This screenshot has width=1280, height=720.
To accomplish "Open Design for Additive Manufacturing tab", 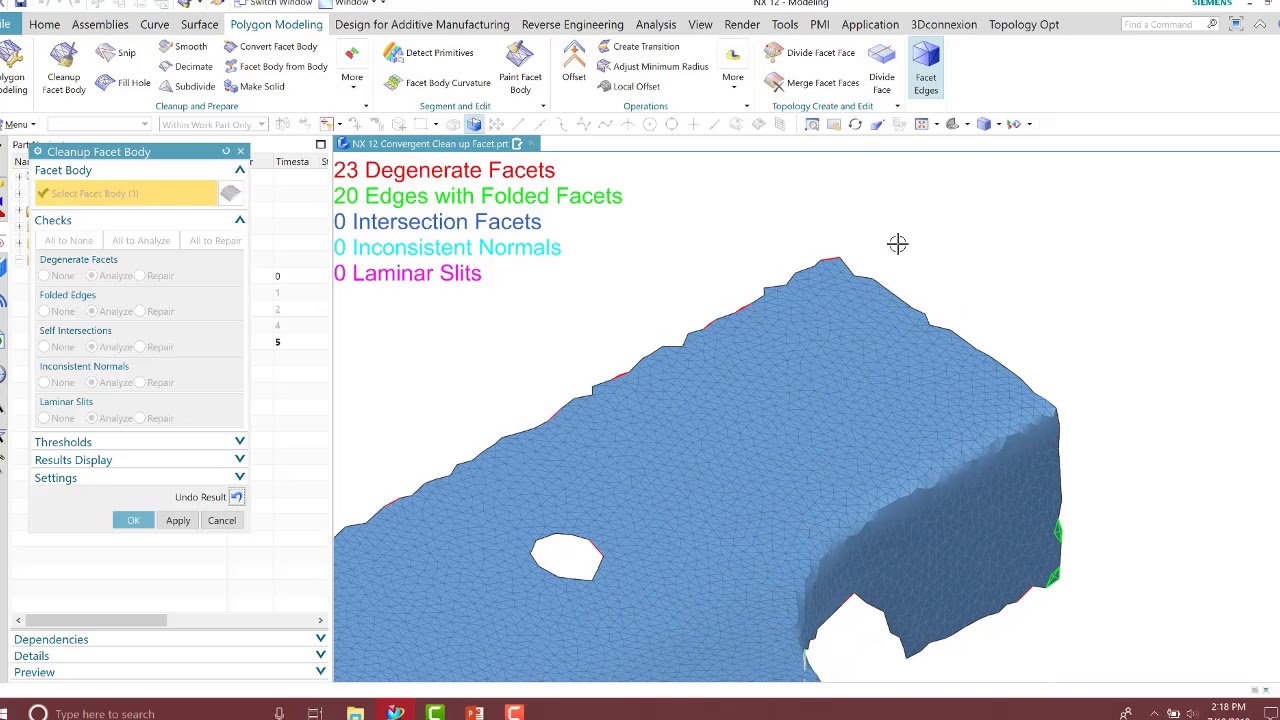I will [x=422, y=24].
